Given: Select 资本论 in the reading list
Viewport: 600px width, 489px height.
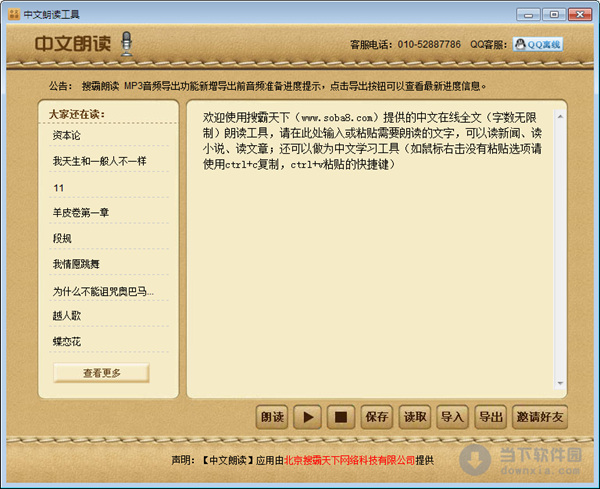Looking at the screenshot, I should pos(67,135).
